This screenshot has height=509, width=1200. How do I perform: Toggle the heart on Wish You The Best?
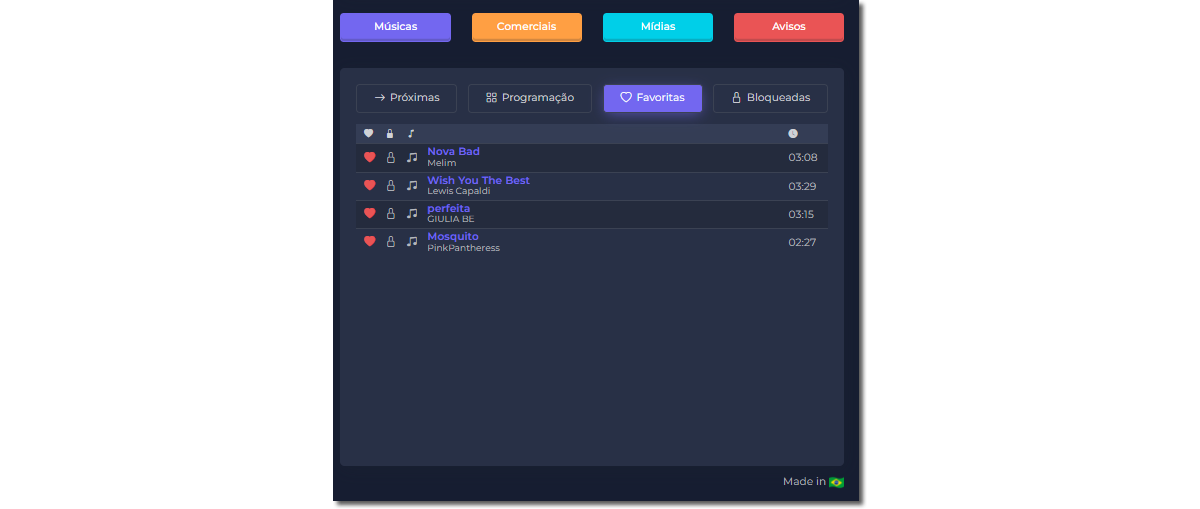pos(369,185)
